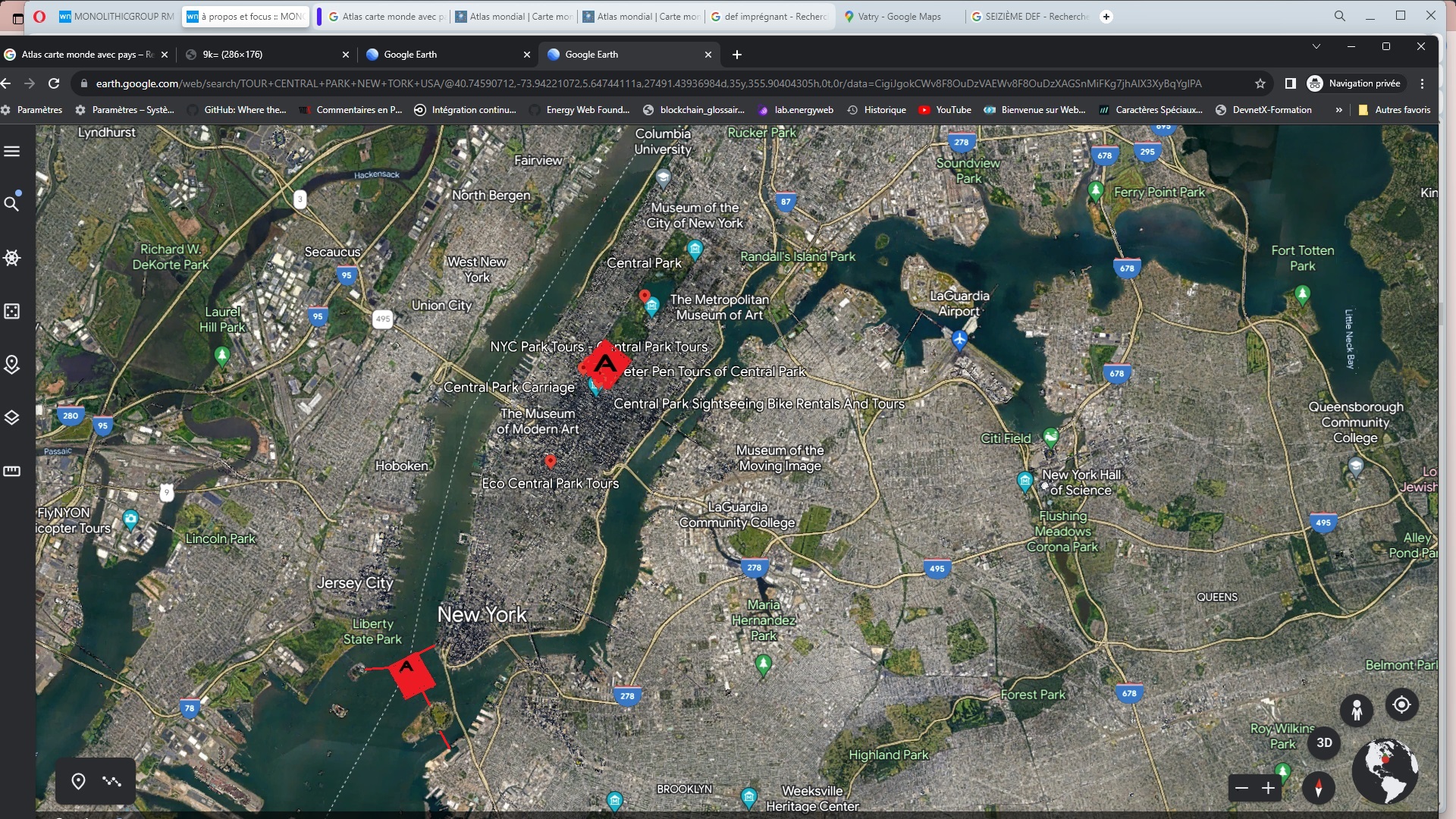Switch to Vatry - Google Maps tab in Opera
This screenshot has height=819, width=1456.
click(x=900, y=17)
